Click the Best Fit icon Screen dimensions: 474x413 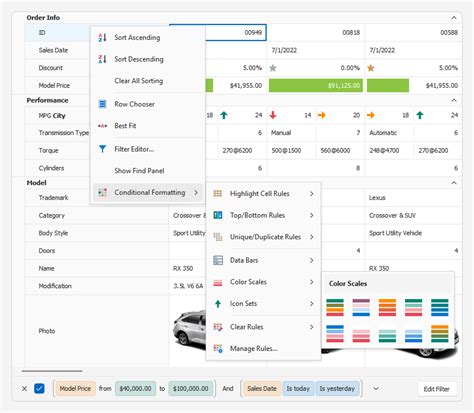(x=102, y=126)
